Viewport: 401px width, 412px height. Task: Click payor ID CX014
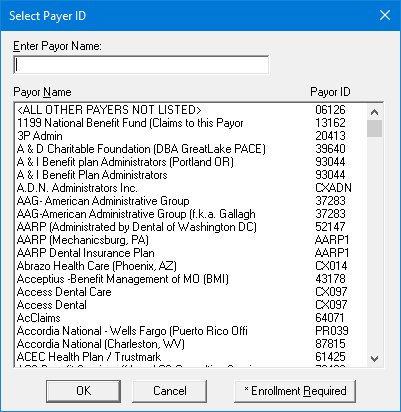pyautogui.click(x=331, y=266)
